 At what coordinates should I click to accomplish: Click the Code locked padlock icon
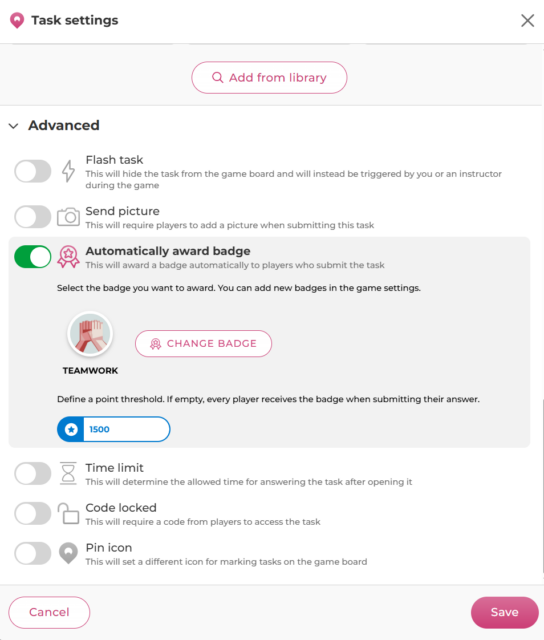(68, 513)
